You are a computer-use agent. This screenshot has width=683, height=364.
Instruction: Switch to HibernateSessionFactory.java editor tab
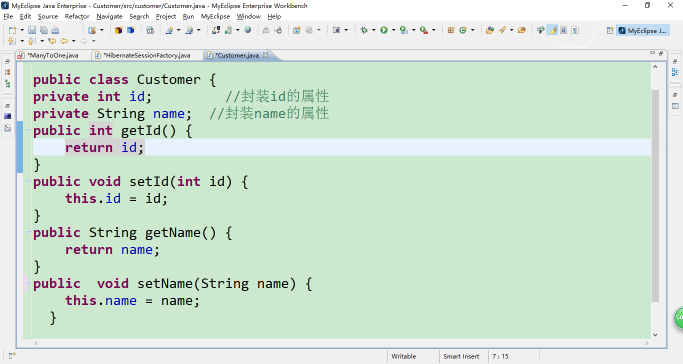147,55
